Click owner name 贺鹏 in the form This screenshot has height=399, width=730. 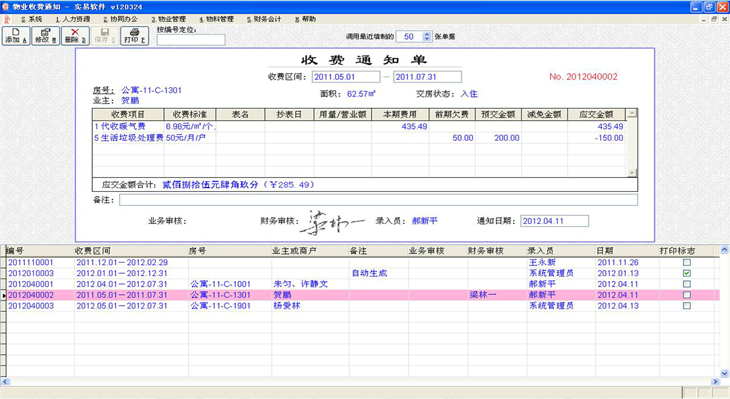point(130,101)
